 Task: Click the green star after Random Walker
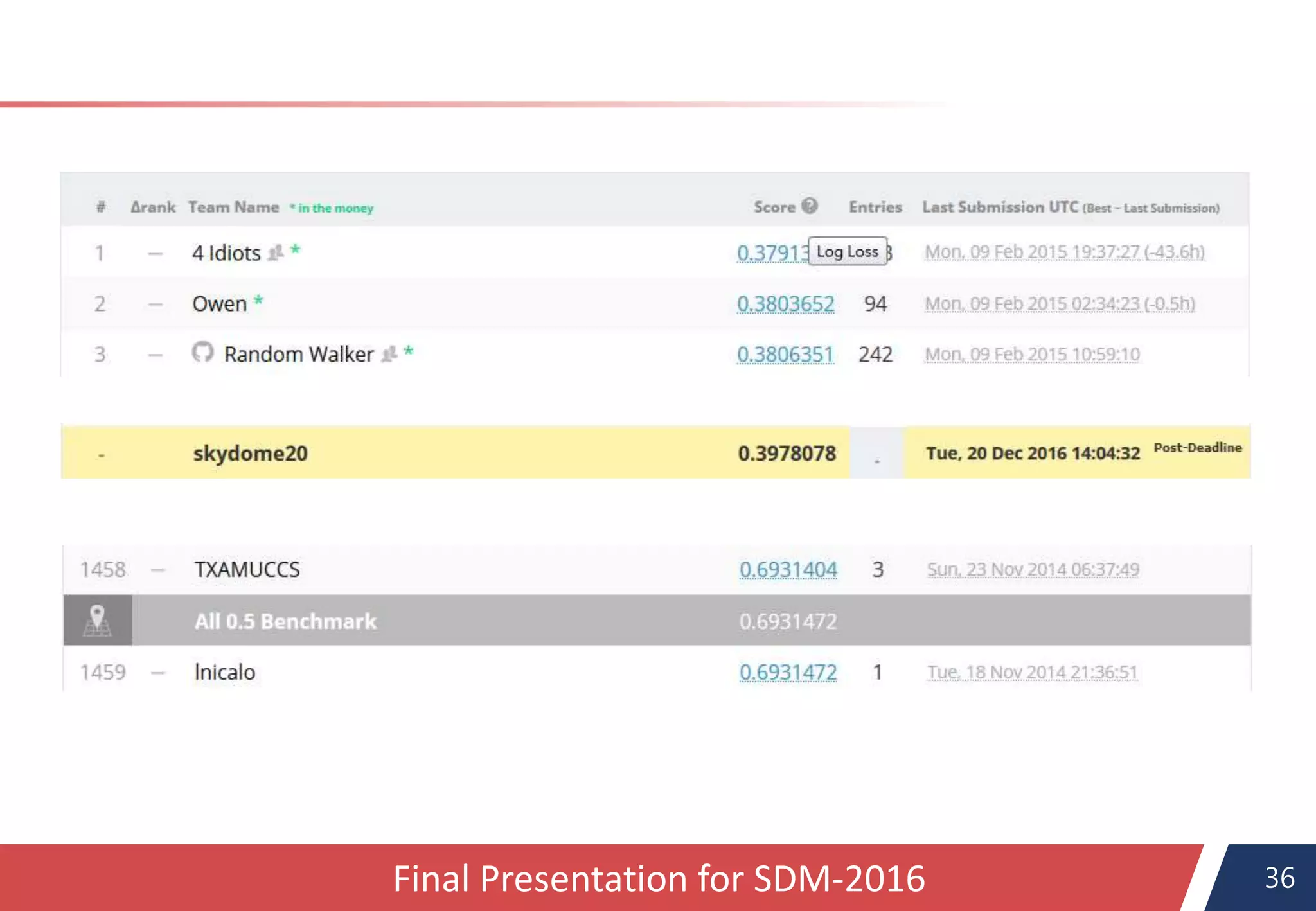409,351
